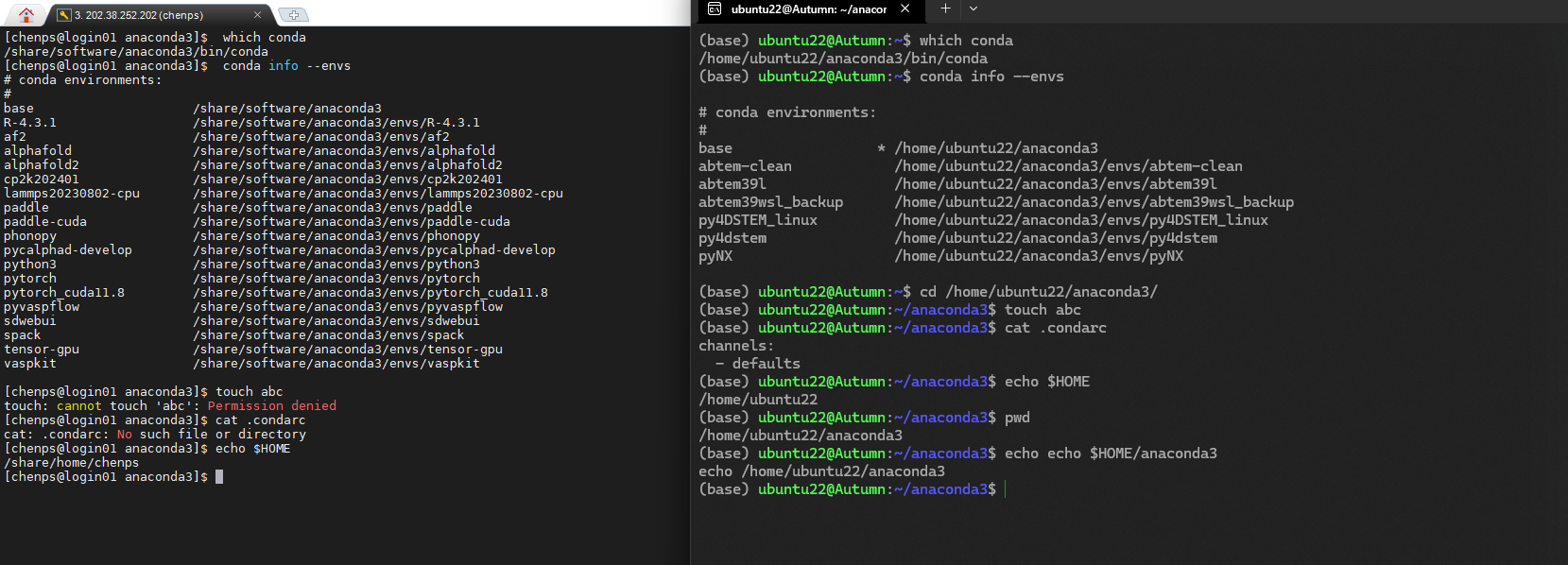1568x565 pixels.
Task: Click the py4dstem environment name
Action: [x=732, y=238]
